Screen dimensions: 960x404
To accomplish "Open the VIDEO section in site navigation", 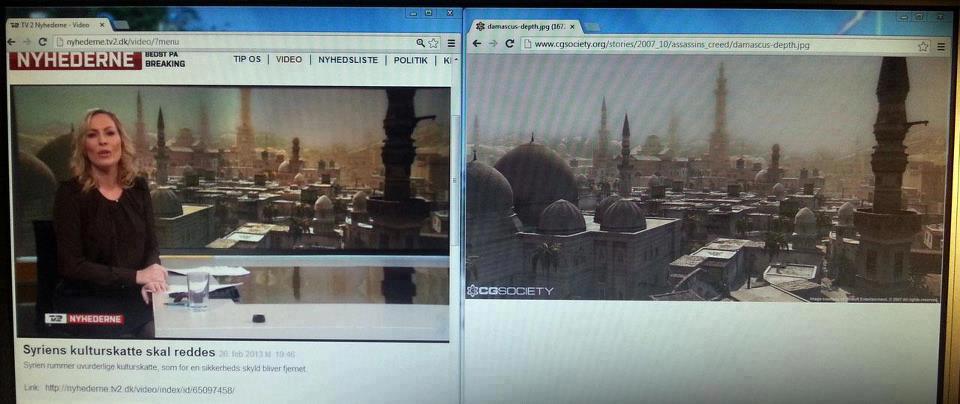I will tap(289, 60).
